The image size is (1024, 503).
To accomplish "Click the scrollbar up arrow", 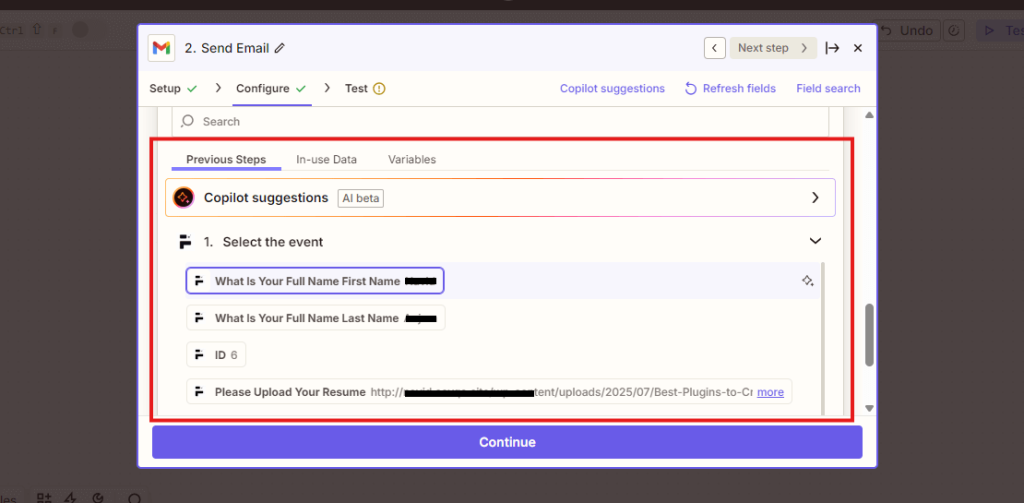I will click(869, 115).
